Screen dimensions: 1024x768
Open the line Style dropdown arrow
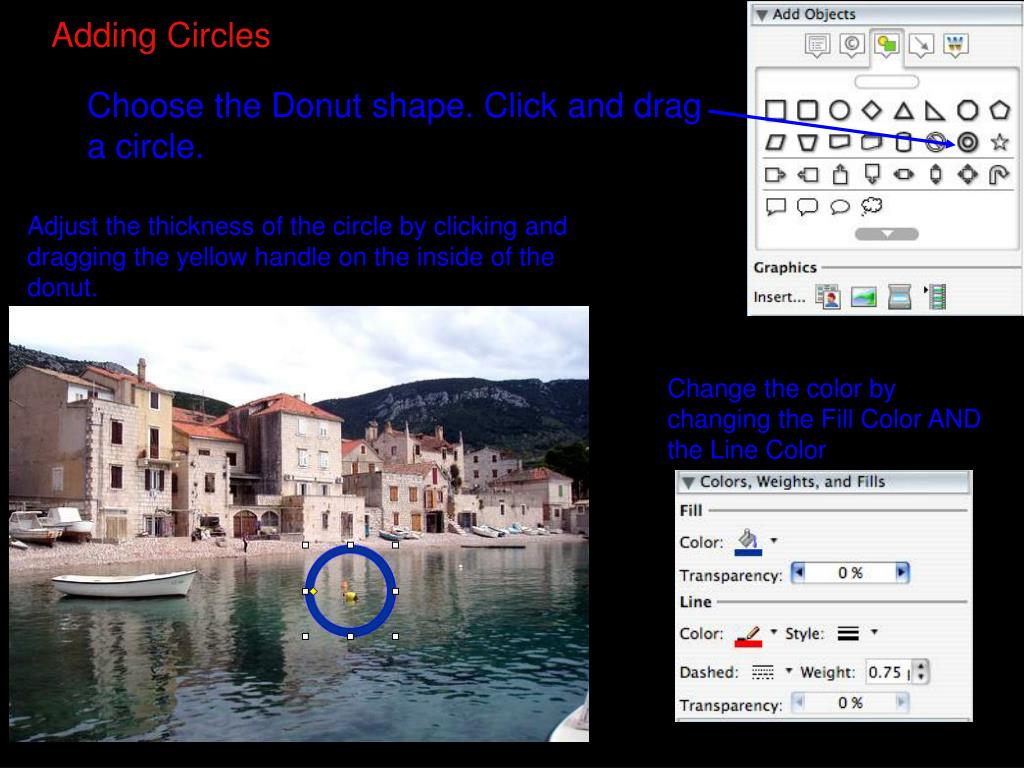(874, 632)
